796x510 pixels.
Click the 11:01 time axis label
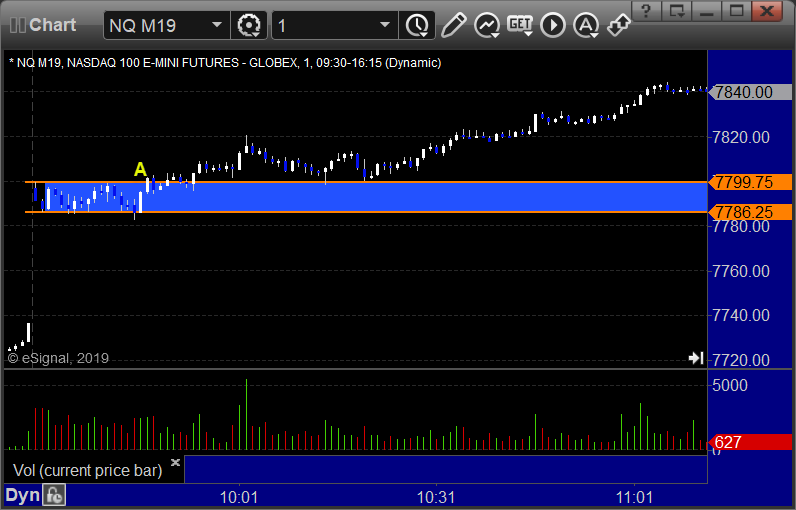(635, 497)
